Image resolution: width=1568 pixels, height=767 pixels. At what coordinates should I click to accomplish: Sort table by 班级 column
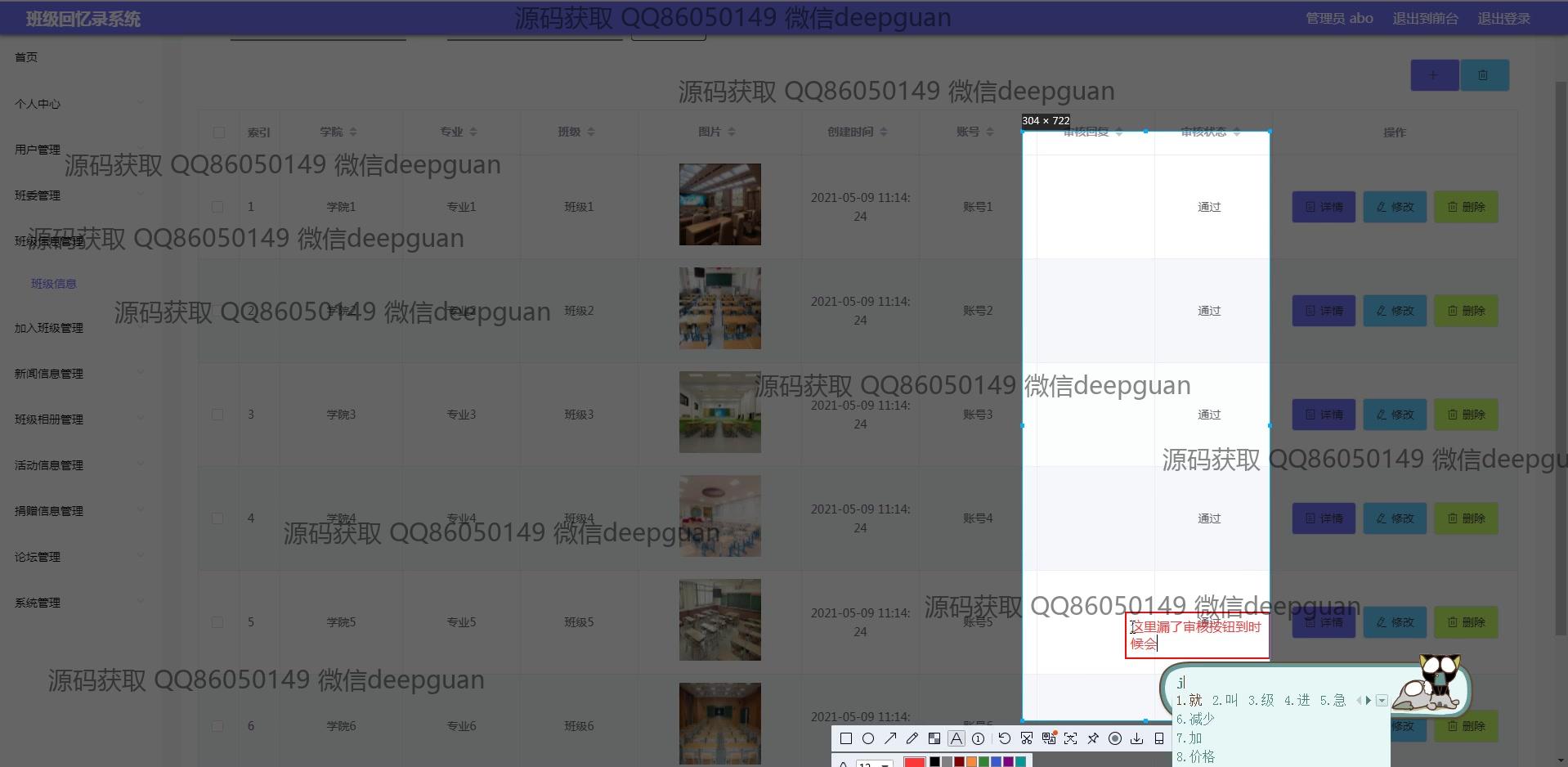pyautogui.click(x=591, y=132)
